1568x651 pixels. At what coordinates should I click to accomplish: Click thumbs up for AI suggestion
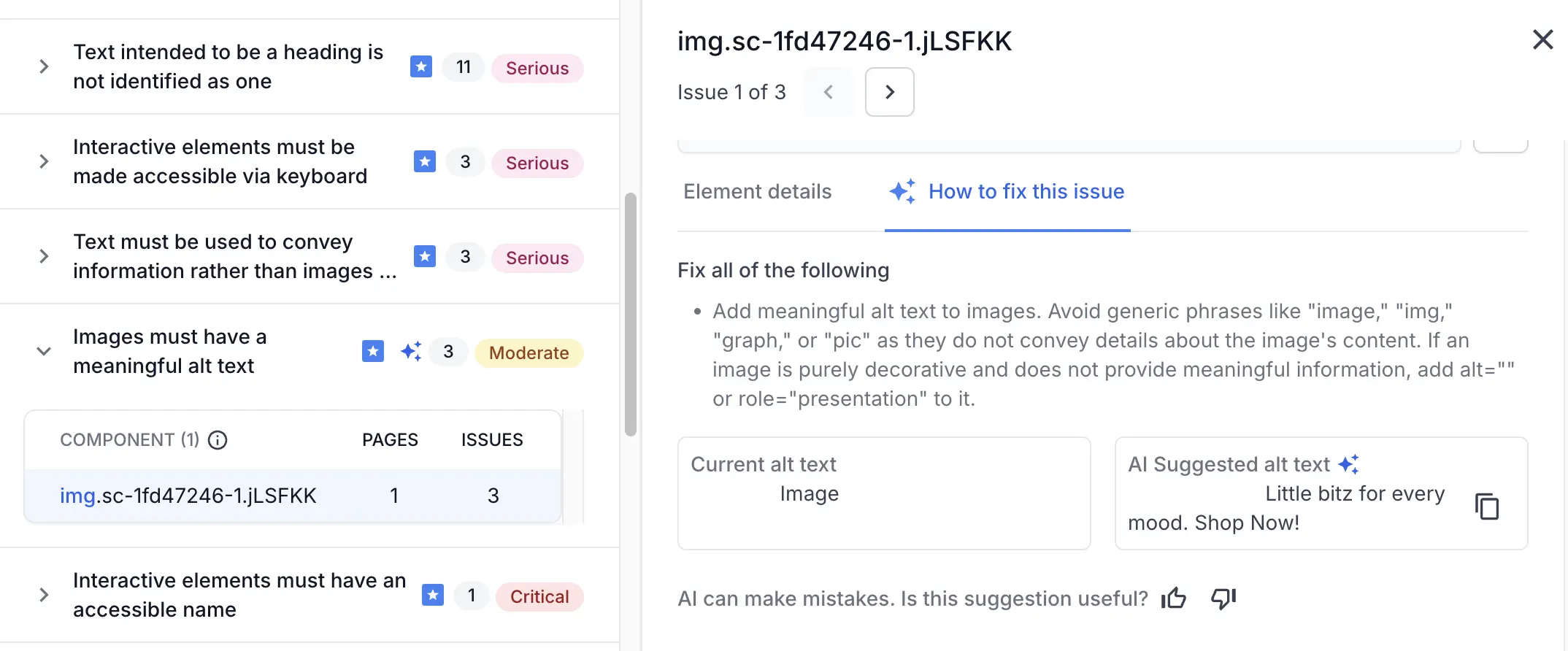[1174, 598]
